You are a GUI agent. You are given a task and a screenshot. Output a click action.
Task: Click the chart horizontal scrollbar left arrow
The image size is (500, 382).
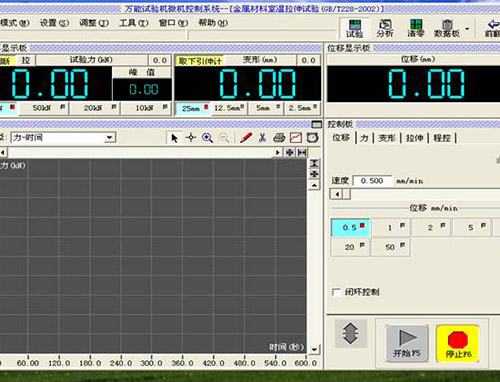pos(3,153)
